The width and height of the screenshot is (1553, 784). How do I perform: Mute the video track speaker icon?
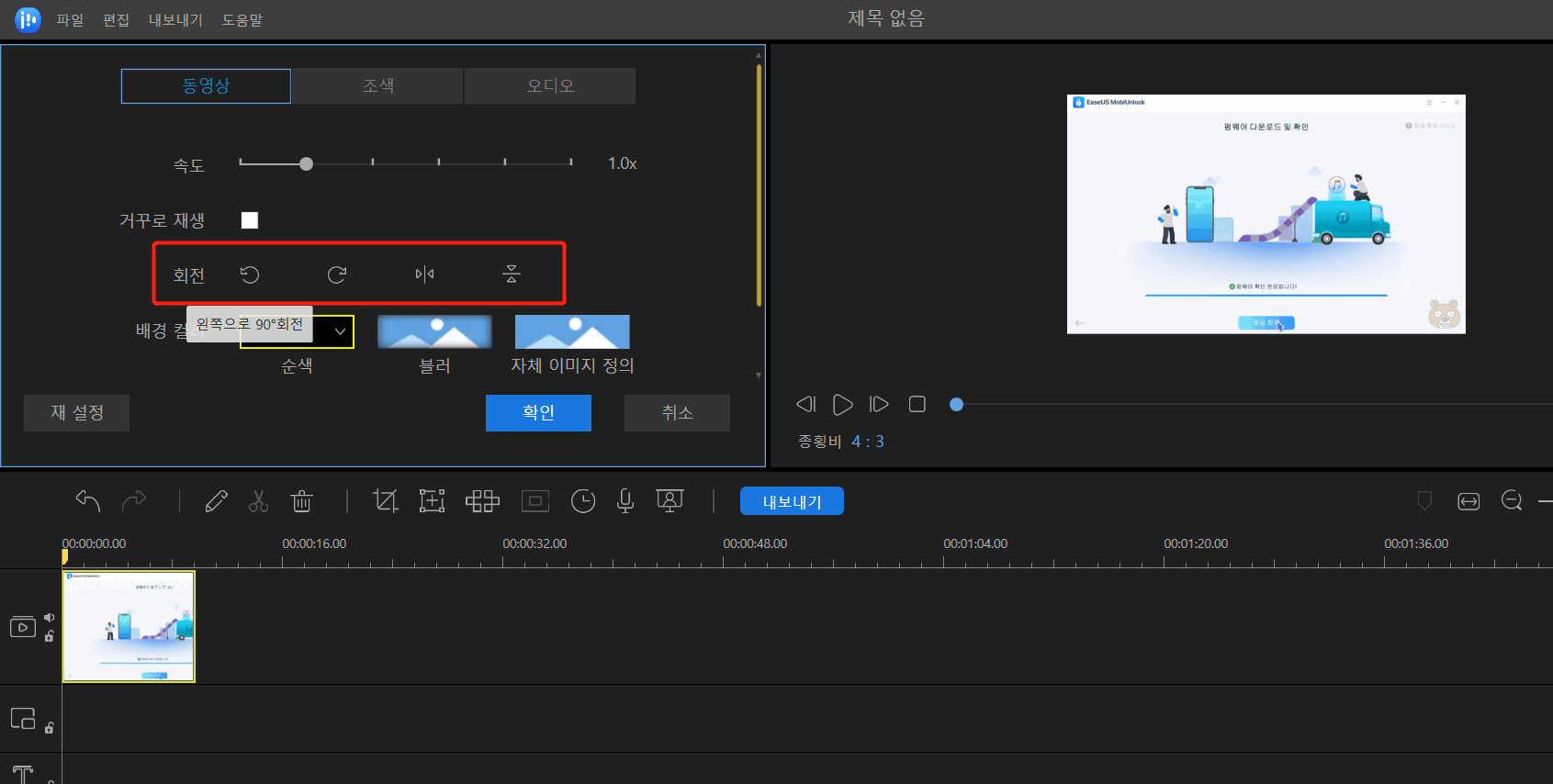(50, 618)
